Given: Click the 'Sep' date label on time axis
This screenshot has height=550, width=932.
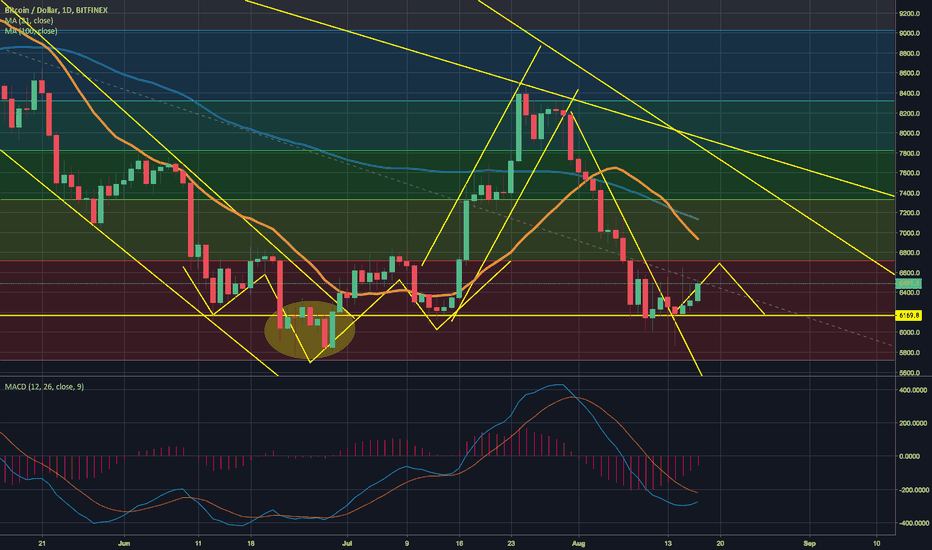Looking at the screenshot, I should (x=810, y=543).
